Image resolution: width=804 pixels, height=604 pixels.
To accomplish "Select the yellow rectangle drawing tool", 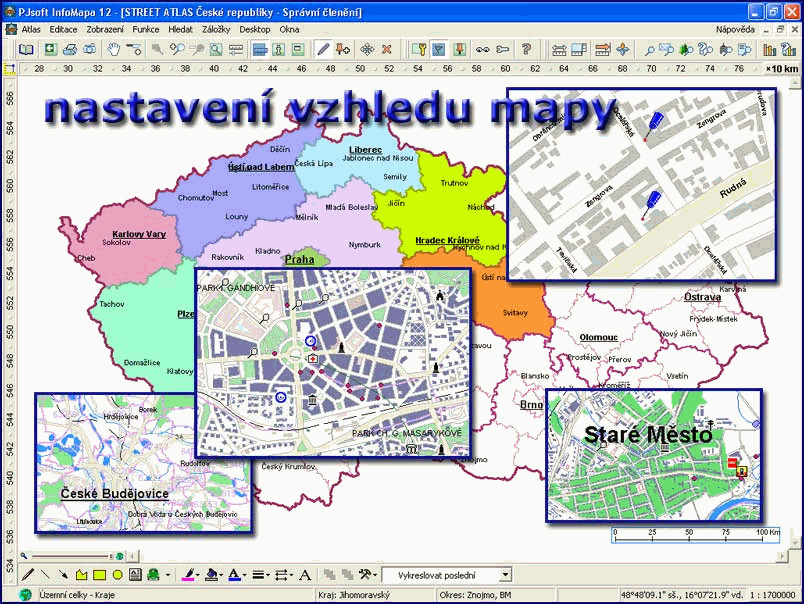I will (99, 575).
